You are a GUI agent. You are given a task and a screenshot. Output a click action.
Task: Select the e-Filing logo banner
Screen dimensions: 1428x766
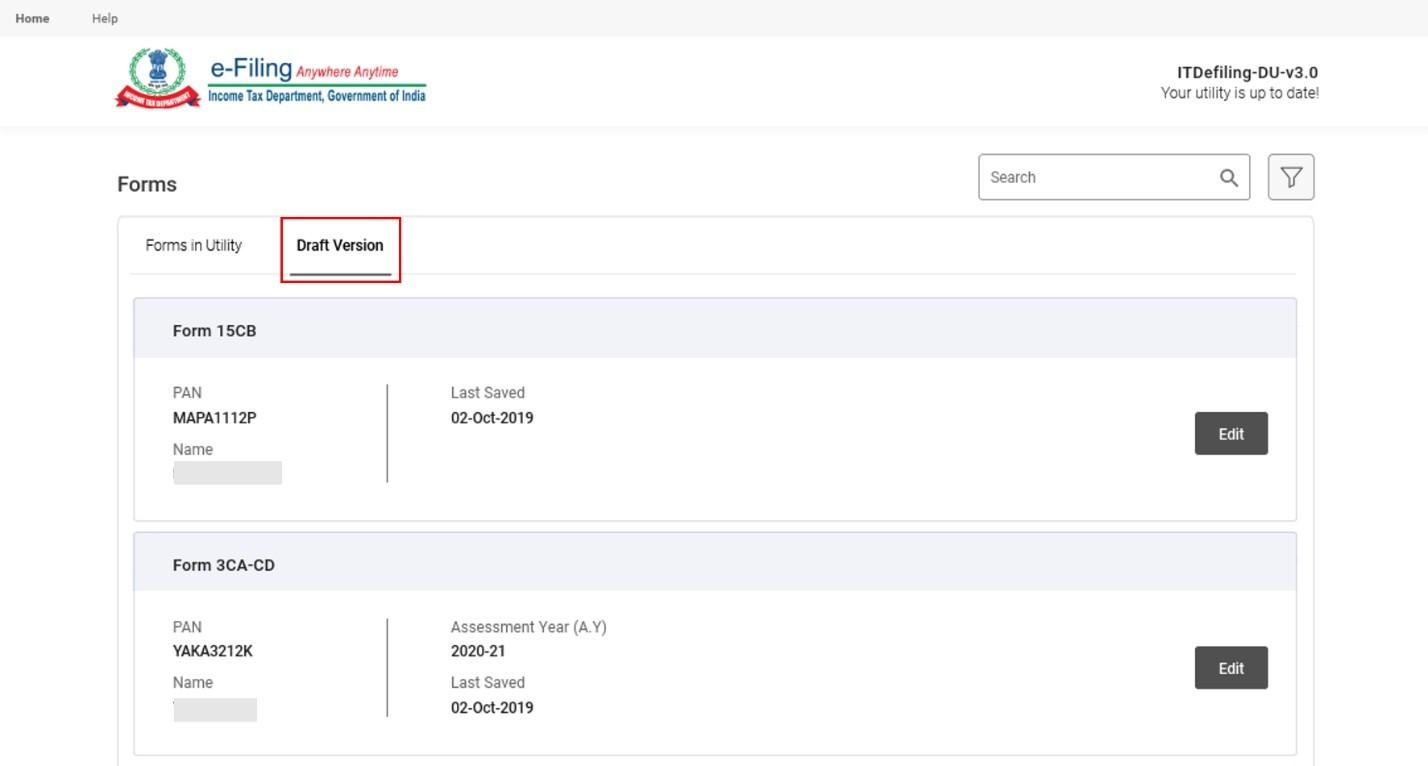248,70
